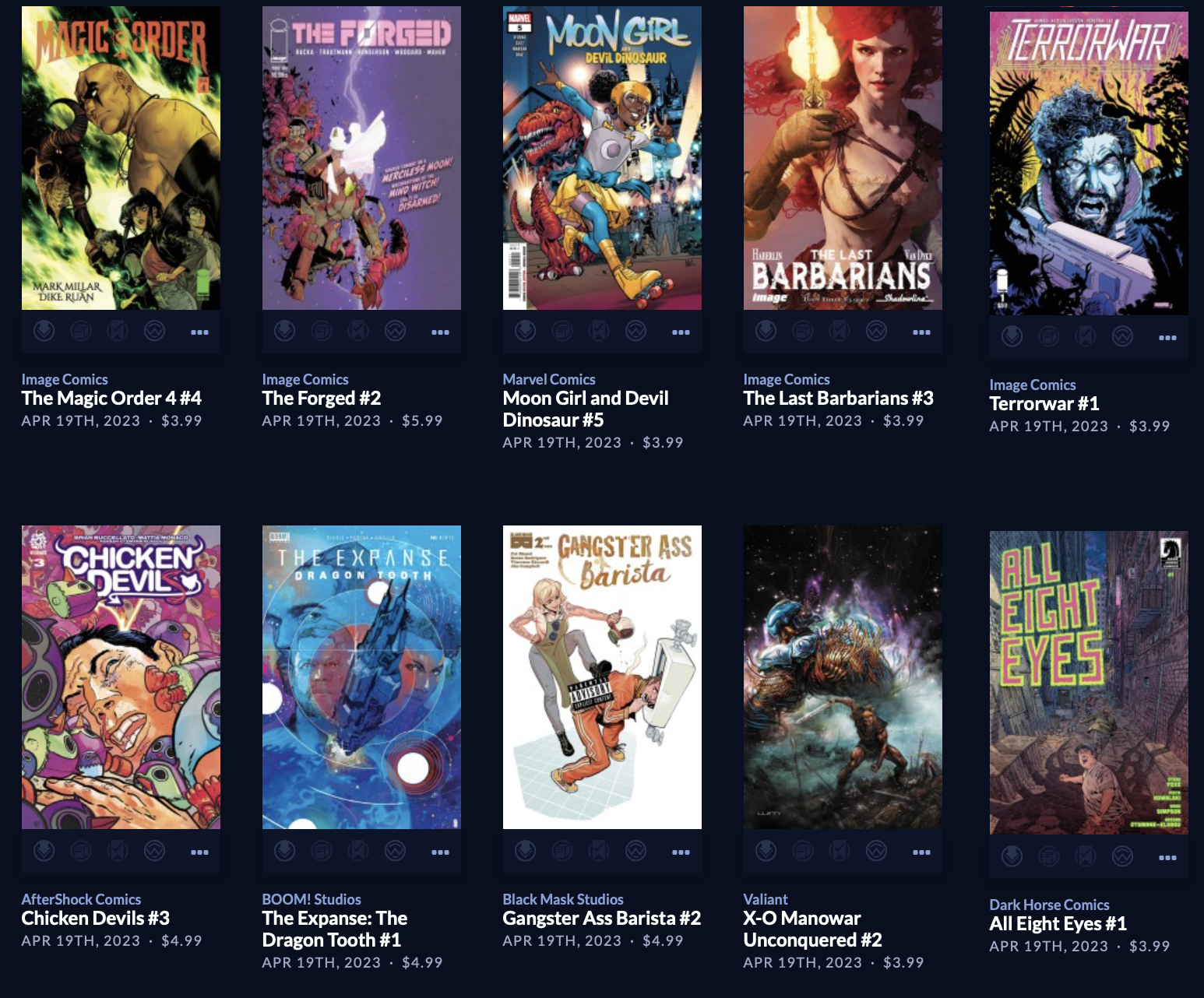This screenshot has width=1204, height=998.
Task: Open the Marvel Comics publisher link
Action: 549,379
